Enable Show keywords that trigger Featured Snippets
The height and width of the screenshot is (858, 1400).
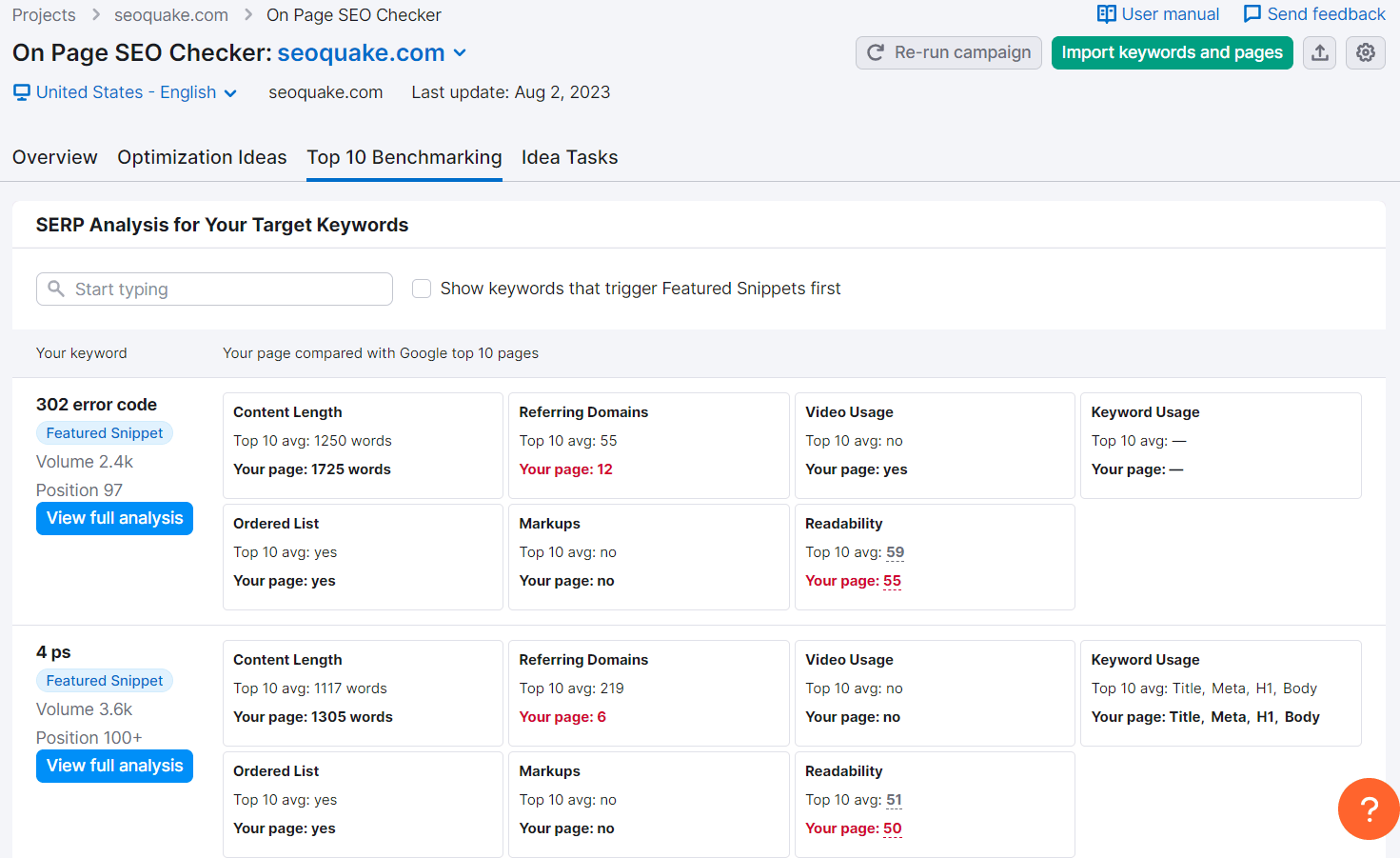click(422, 289)
